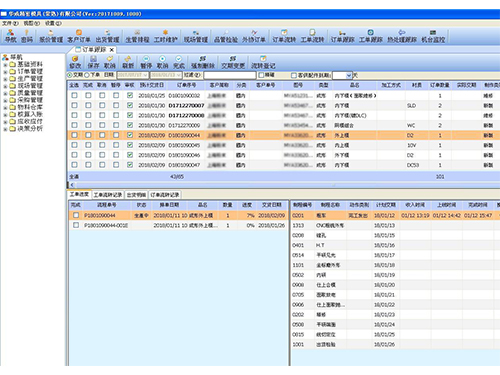Switch to the 工单流转记录 tab
Image resolution: width=500 pixels, height=375 pixels.
[x=108, y=195]
